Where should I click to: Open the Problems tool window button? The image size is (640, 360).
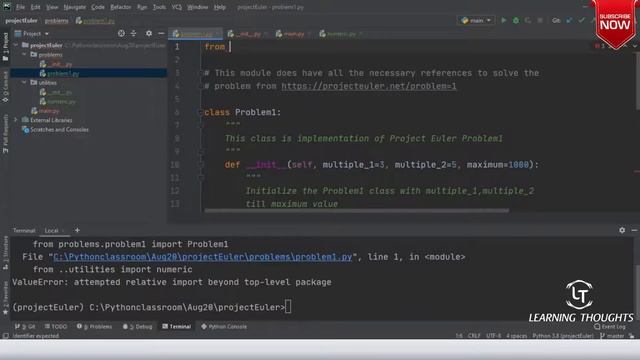(94, 327)
